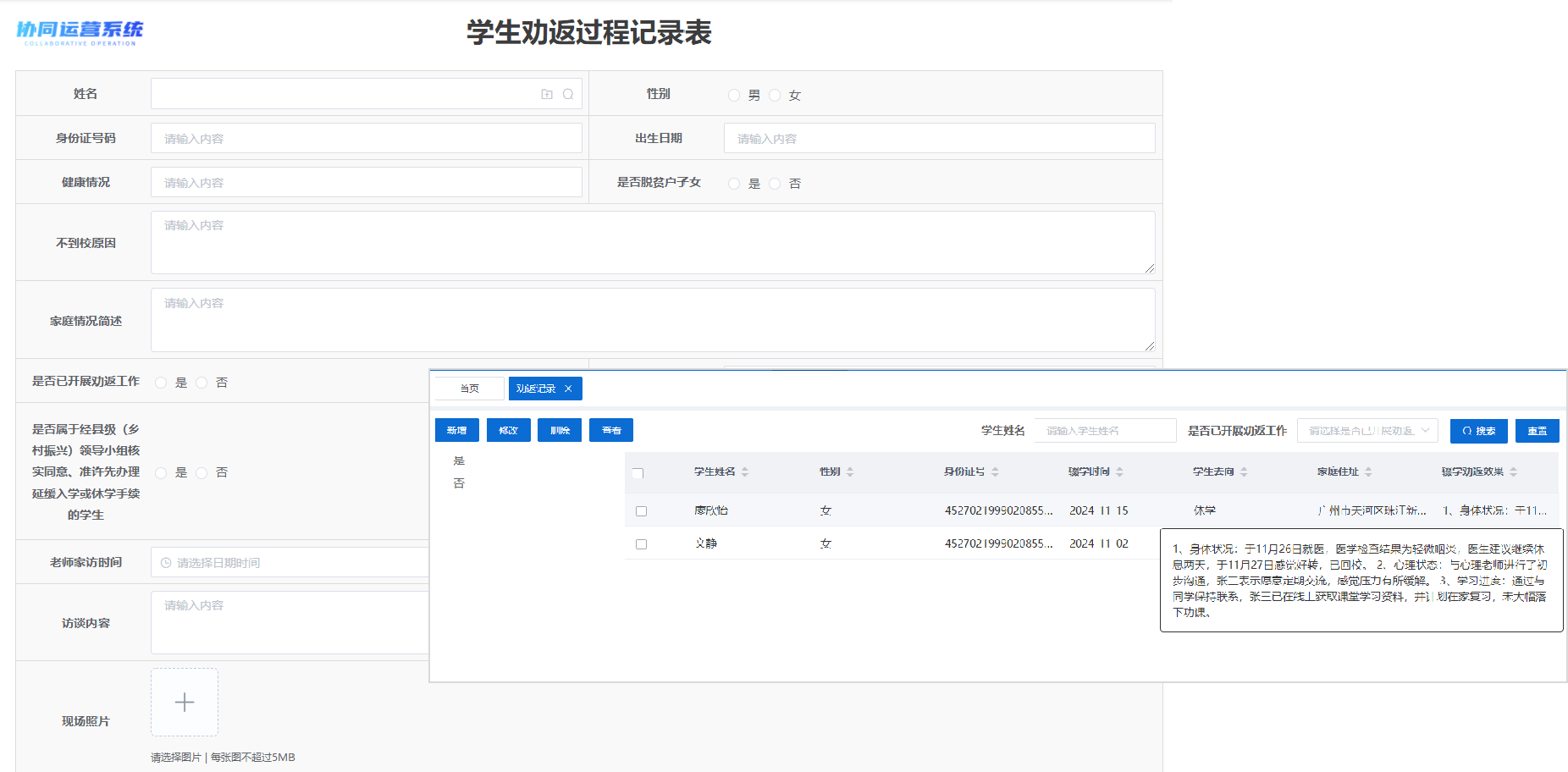Click the clock icon in 老师家访时间 field
Screen dimensions: 1568x772
click(166, 563)
